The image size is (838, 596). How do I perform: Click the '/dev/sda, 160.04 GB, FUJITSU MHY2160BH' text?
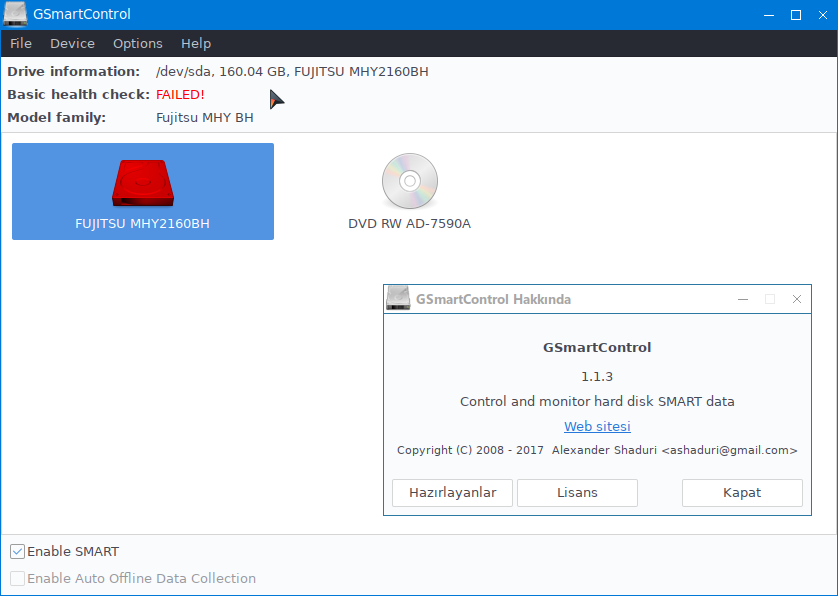point(292,72)
